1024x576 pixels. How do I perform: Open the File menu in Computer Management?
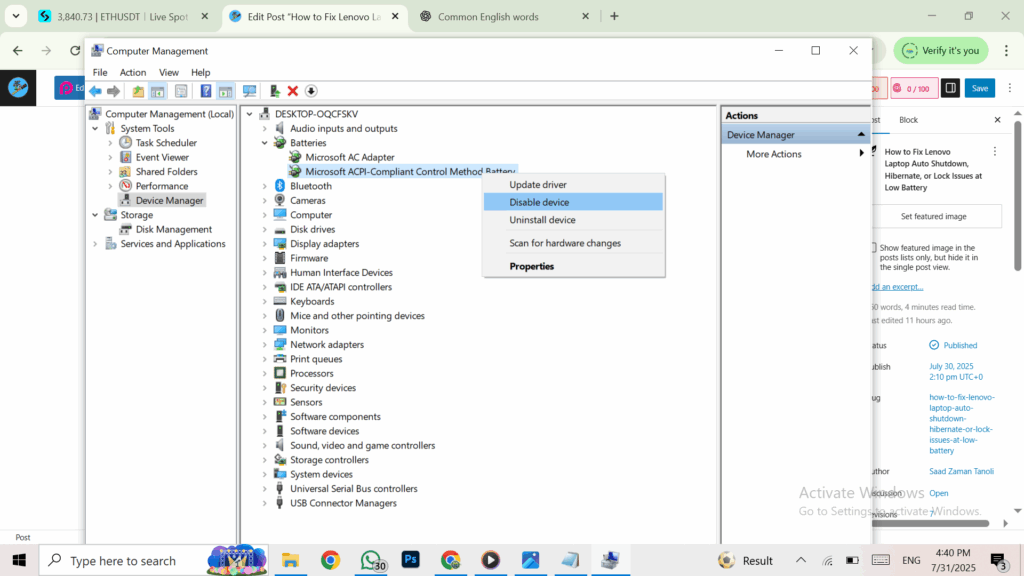pyautogui.click(x=100, y=72)
